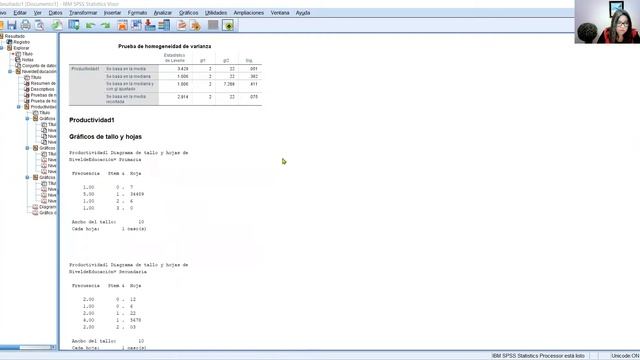Click the Print toolbar icon
This screenshot has height=360, width=640.
click(26, 25)
